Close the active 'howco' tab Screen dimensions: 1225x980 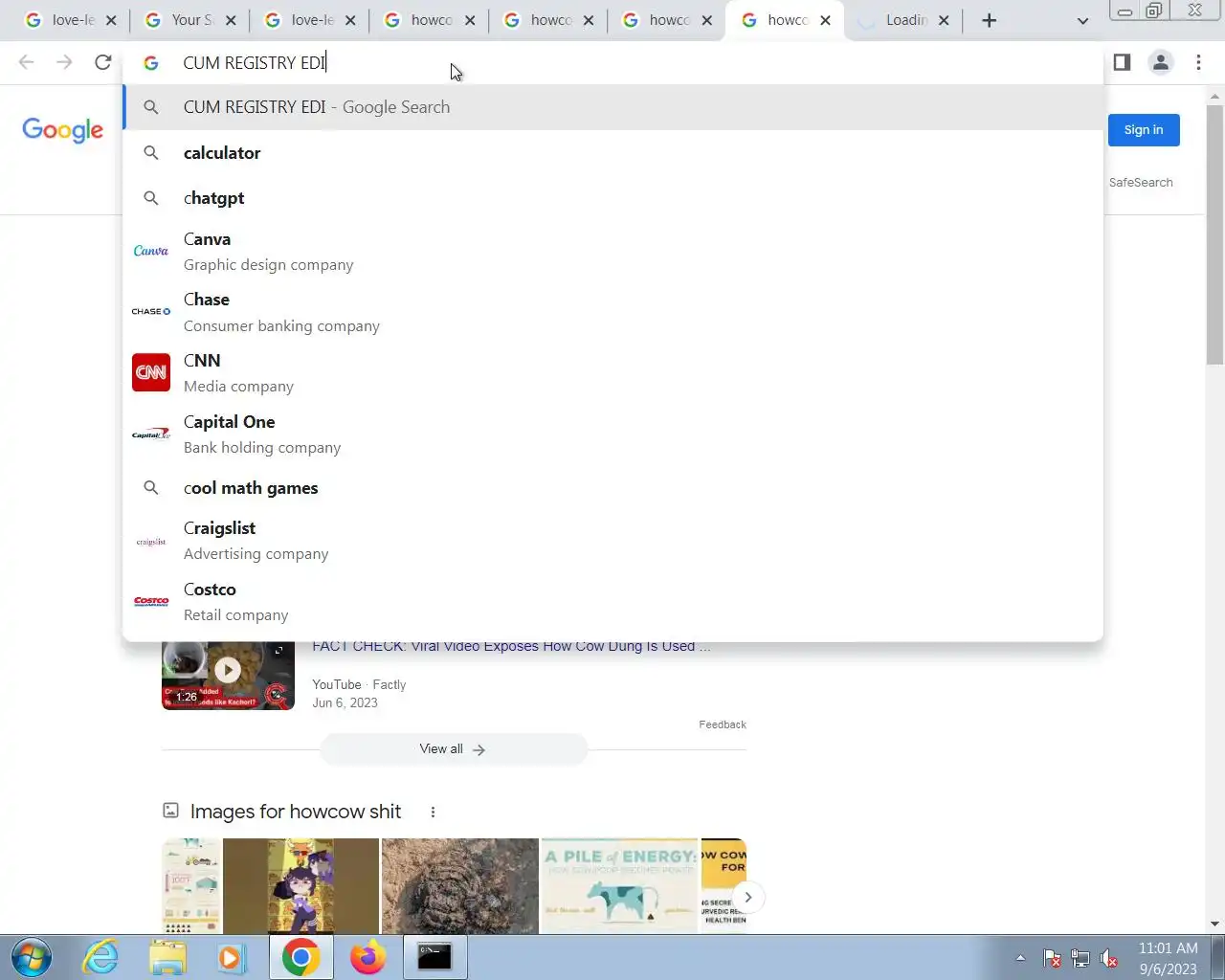click(825, 20)
